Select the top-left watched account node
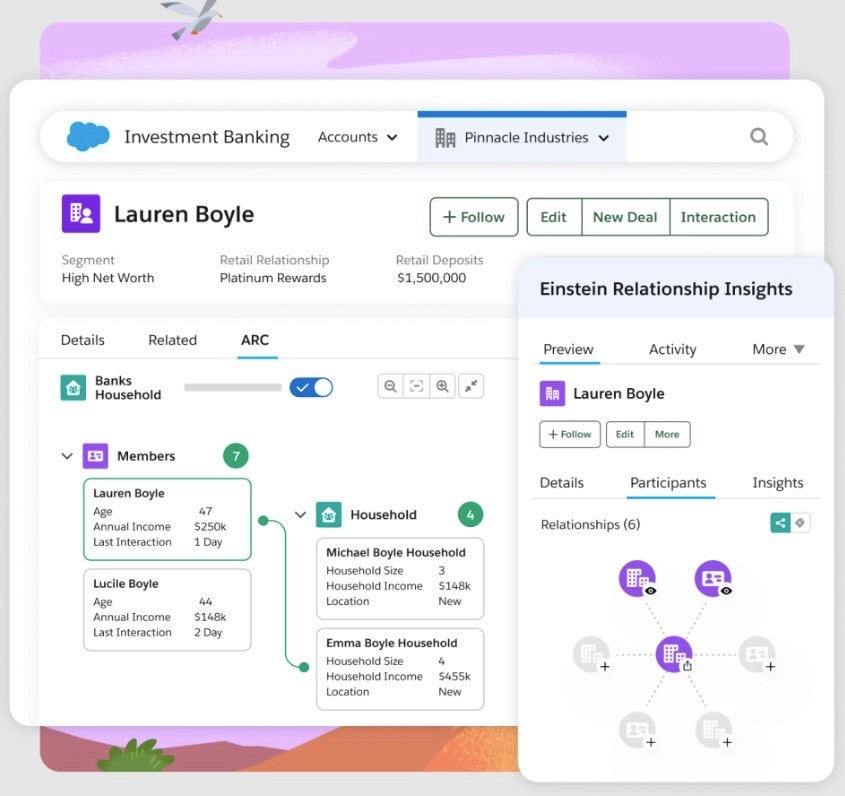This screenshot has width=845, height=796. [637, 578]
